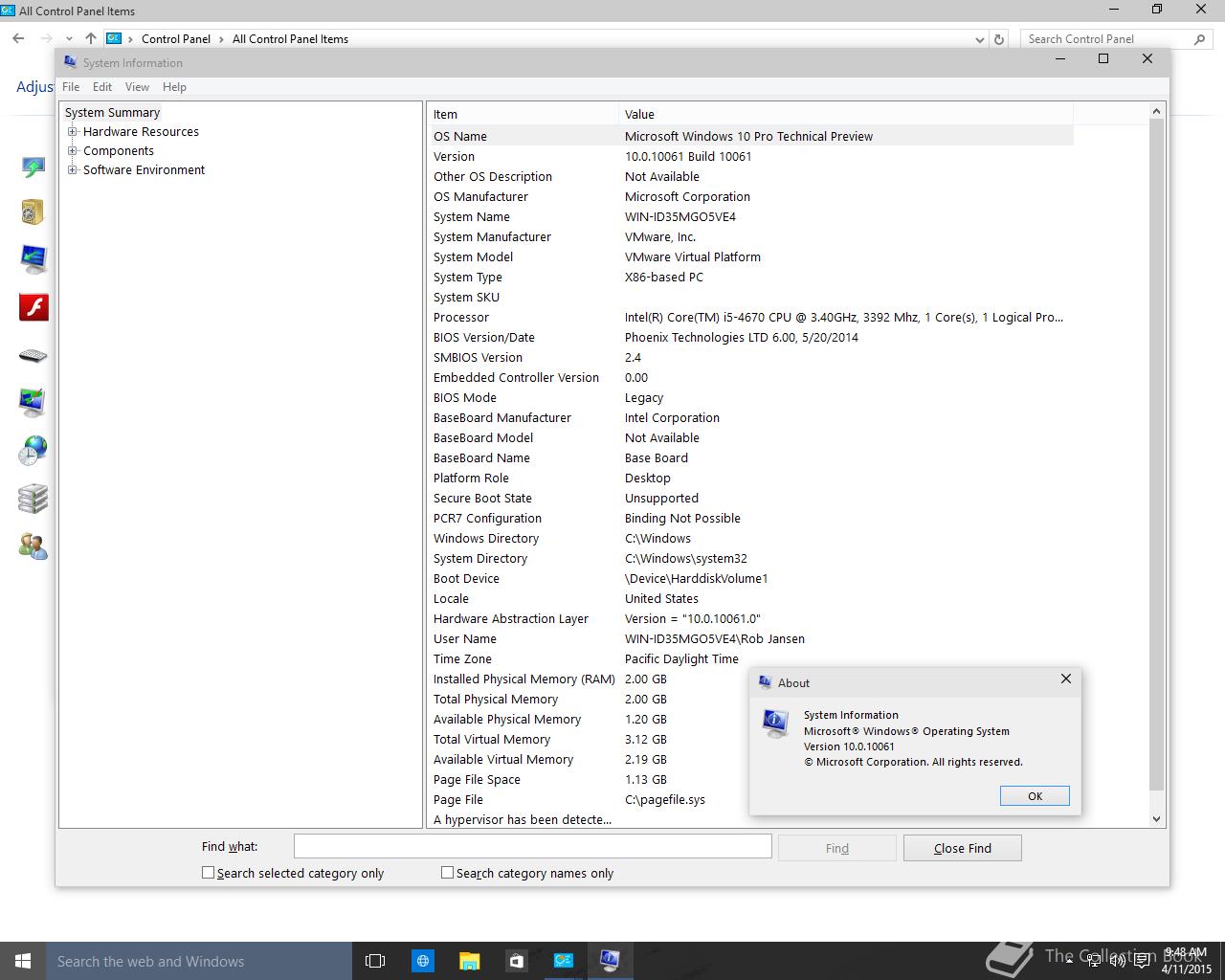Refresh the Control Panel address bar
1225x980 pixels.
coord(999,39)
